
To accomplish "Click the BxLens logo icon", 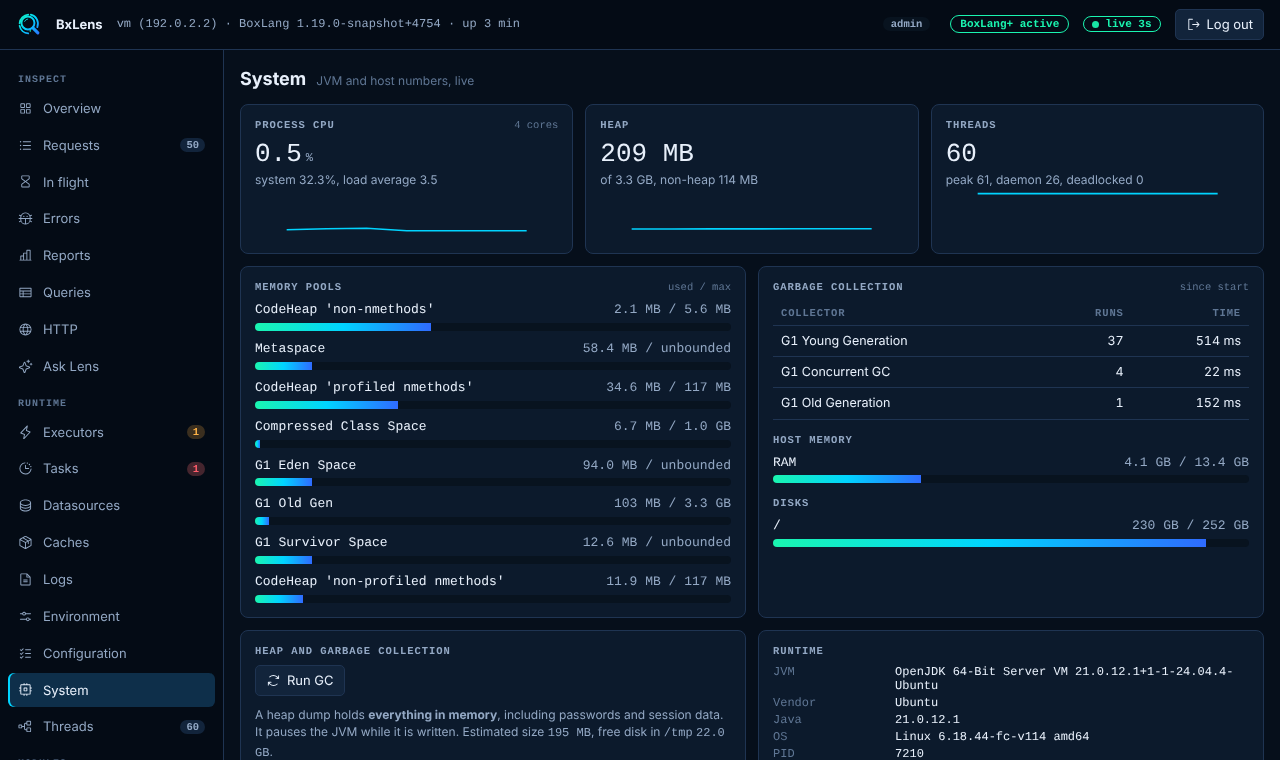I will tap(29, 24).
